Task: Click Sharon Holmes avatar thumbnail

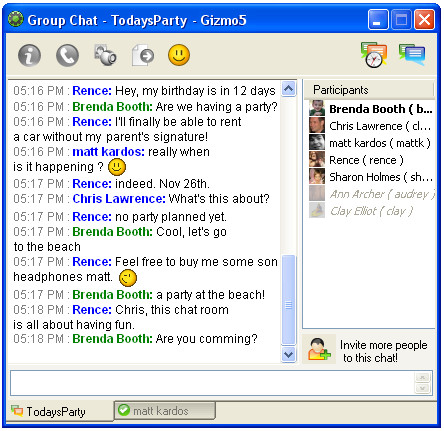Action: point(317,176)
